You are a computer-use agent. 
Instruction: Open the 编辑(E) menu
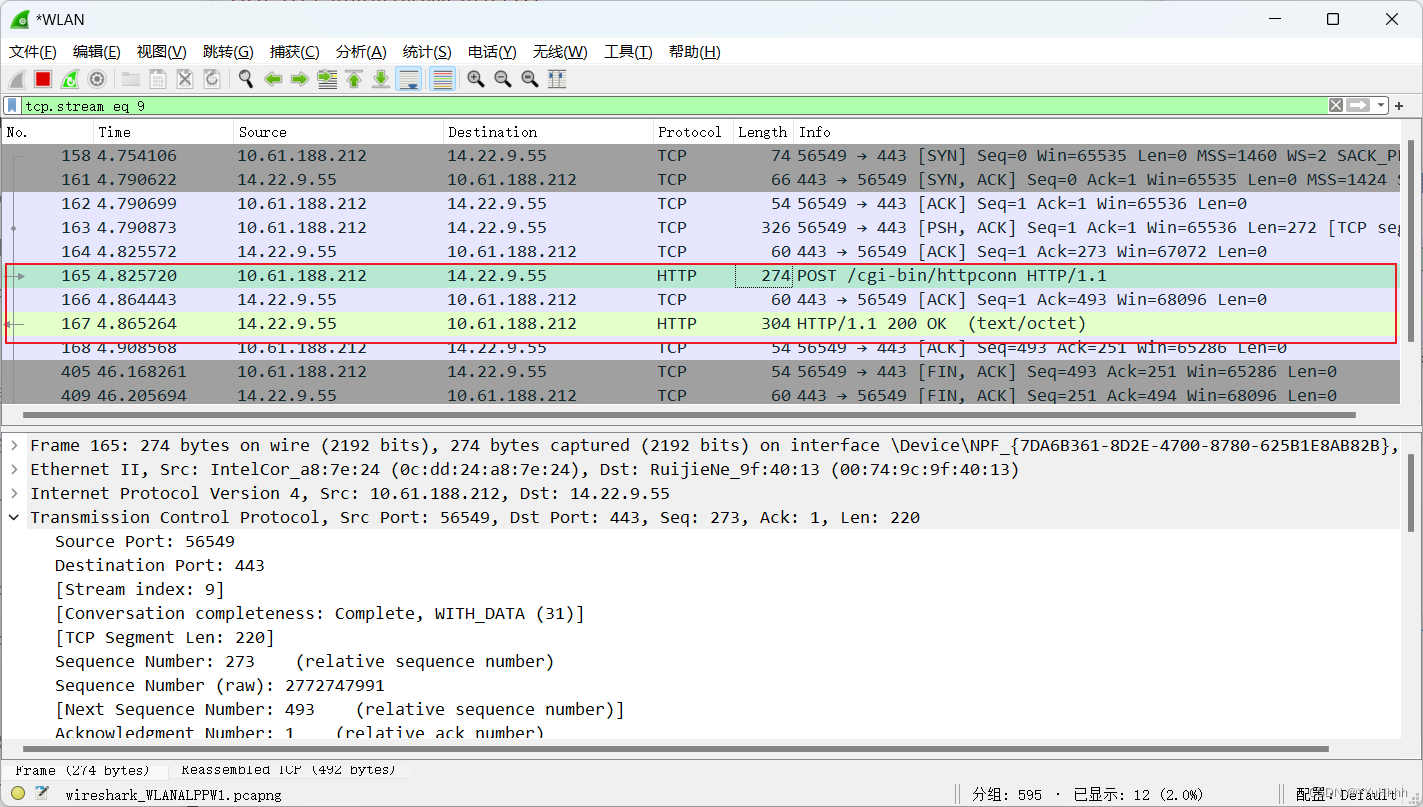(x=97, y=52)
